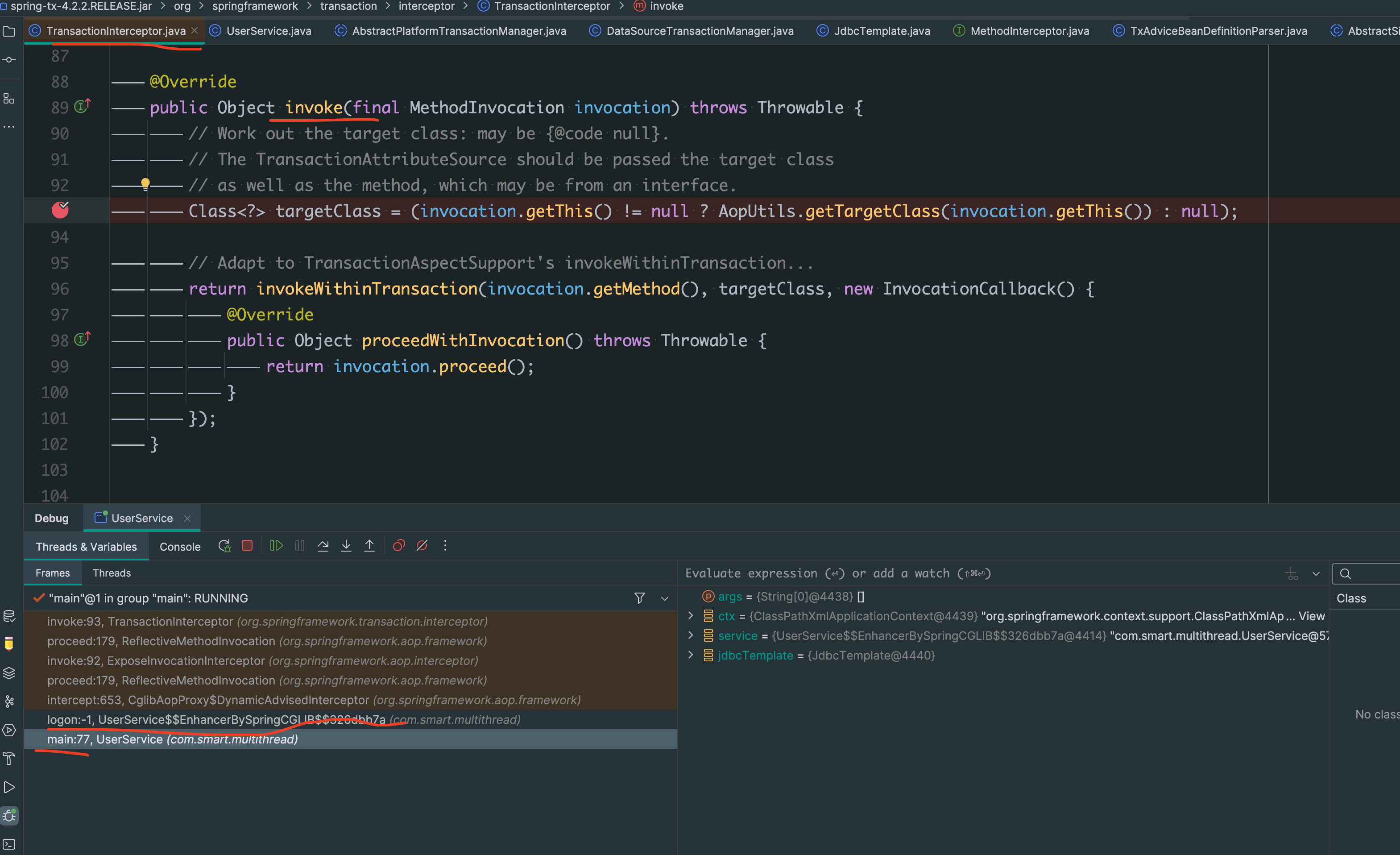Click the search icon in the Class panel

pos(1345,573)
